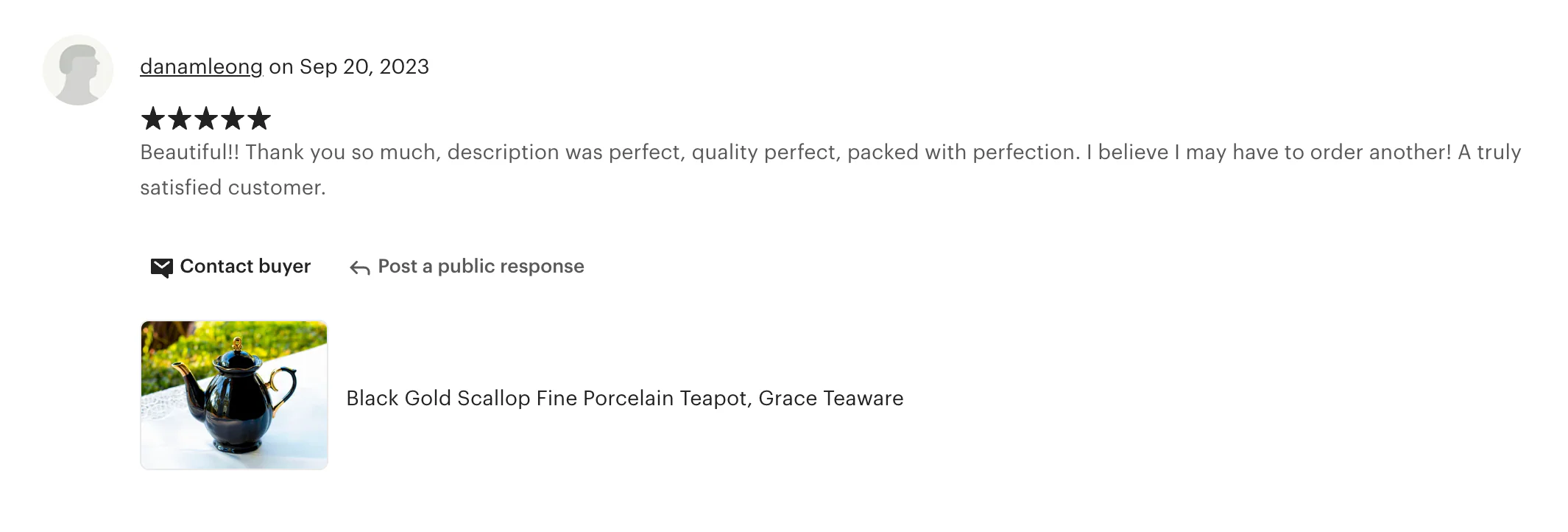Click Post a public response

pyautogui.click(x=479, y=267)
